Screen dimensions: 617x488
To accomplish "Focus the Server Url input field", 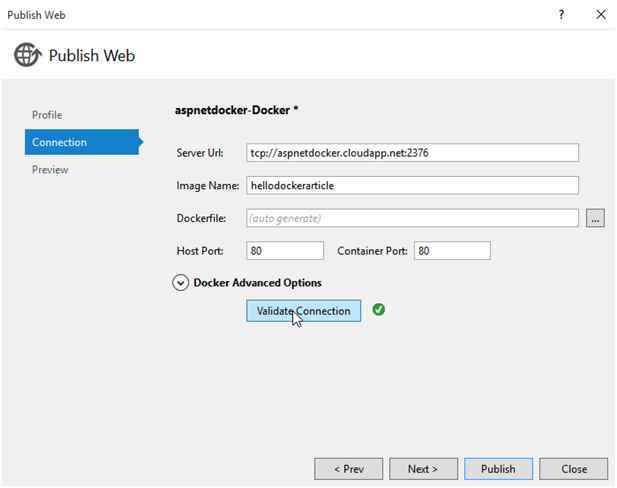I will 412,153.
